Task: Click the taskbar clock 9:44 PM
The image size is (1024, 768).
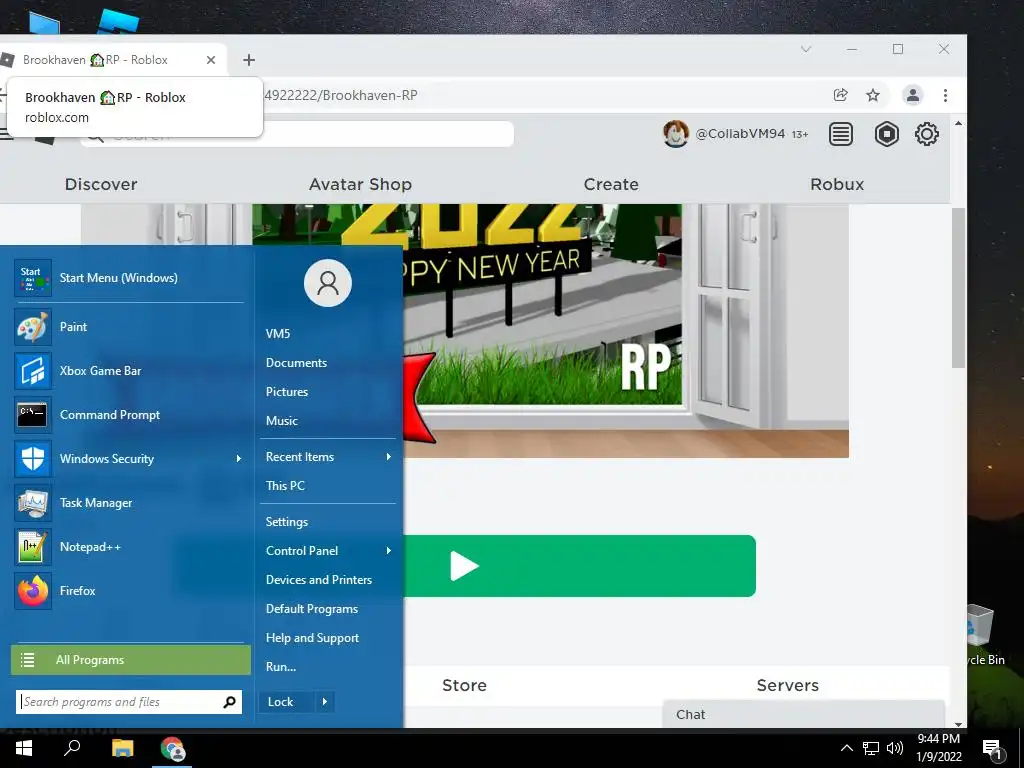Action: click(938, 748)
